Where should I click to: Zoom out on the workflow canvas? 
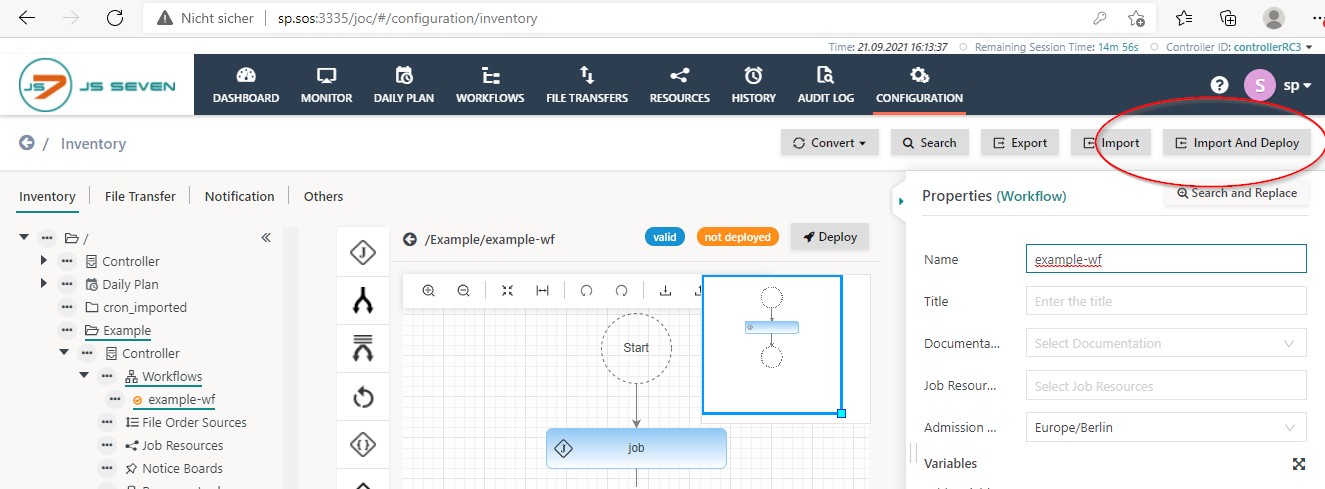(464, 291)
